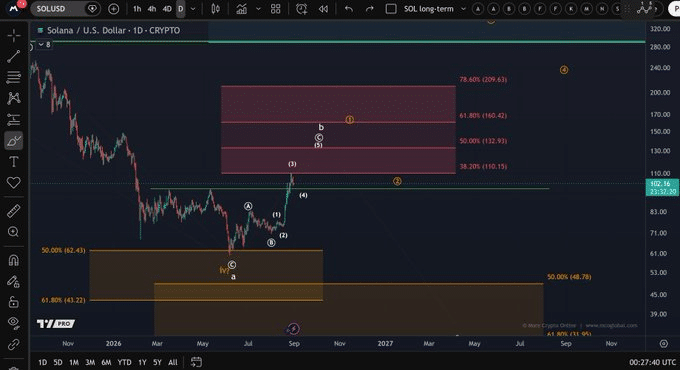This screenshot has width=680, height=370.
Task: Select the 61.80% (160.42) Fibonacci label
Action: tap(483, 115)
